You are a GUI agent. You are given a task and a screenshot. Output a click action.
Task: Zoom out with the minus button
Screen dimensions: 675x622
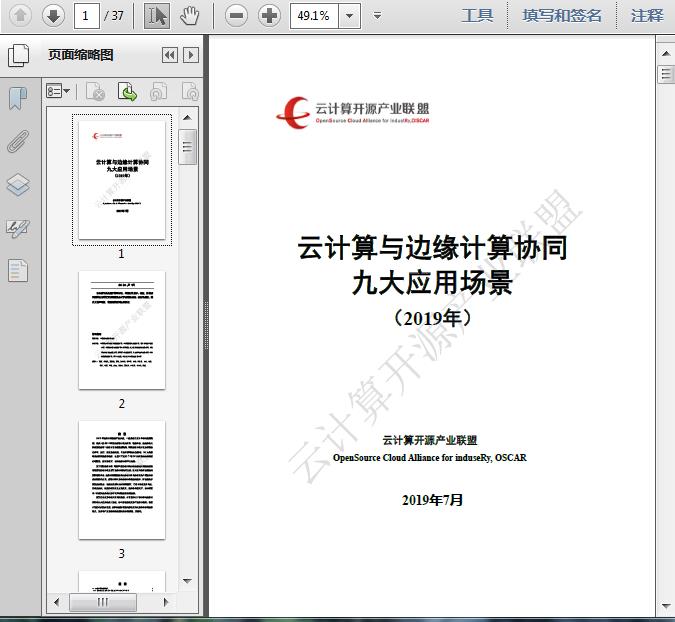pos(236,16)
